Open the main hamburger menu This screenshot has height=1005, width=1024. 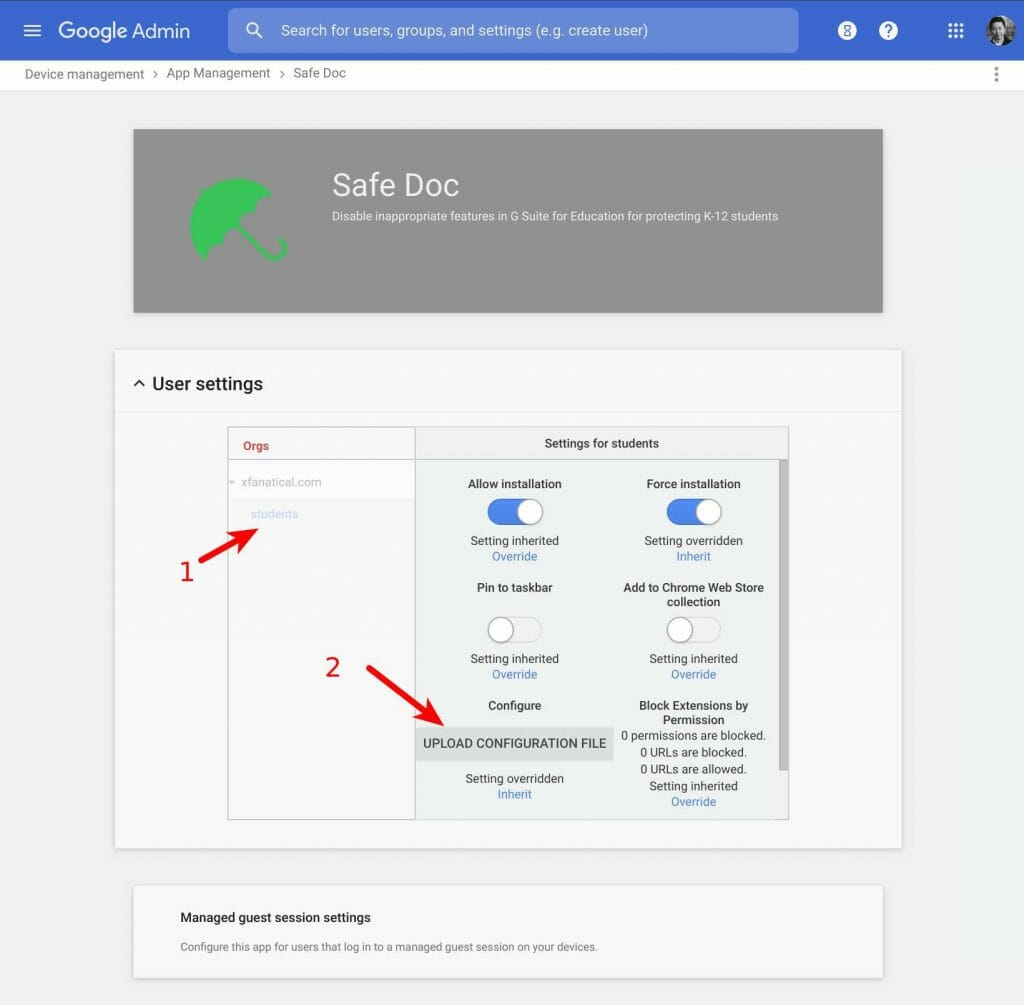point(32,31)
